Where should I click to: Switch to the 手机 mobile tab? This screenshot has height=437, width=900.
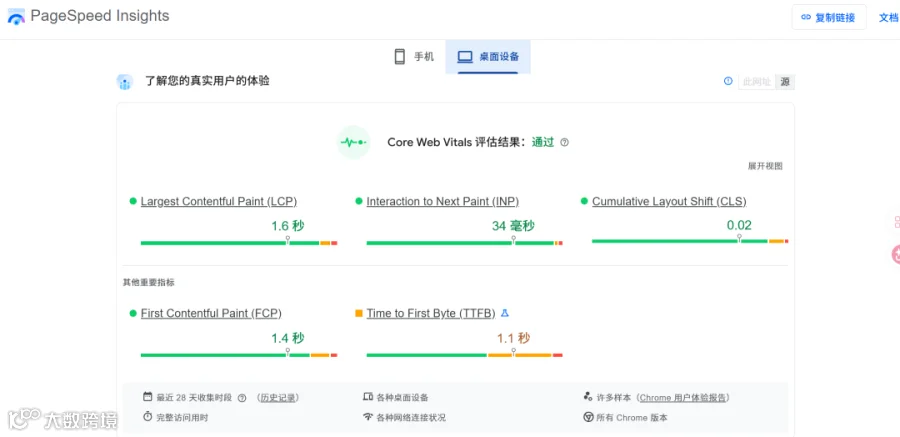tap(414, 57)
